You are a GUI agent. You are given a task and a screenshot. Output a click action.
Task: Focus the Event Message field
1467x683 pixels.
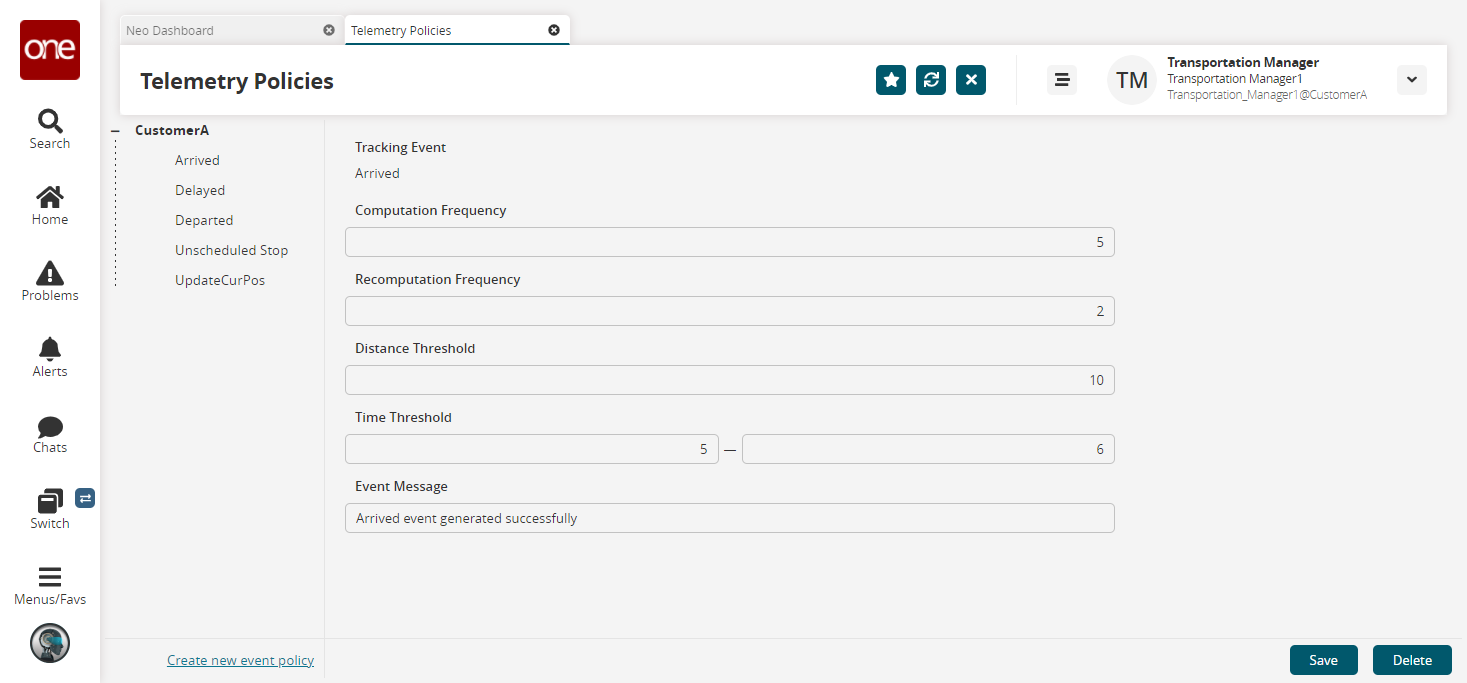pos(730,518)
